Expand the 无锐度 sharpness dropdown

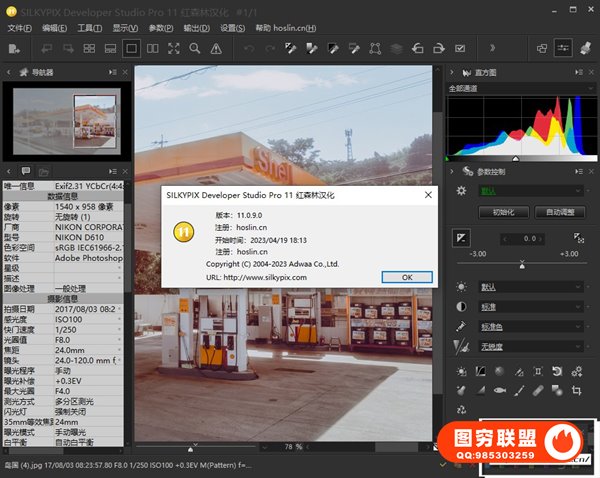point(530,346)
